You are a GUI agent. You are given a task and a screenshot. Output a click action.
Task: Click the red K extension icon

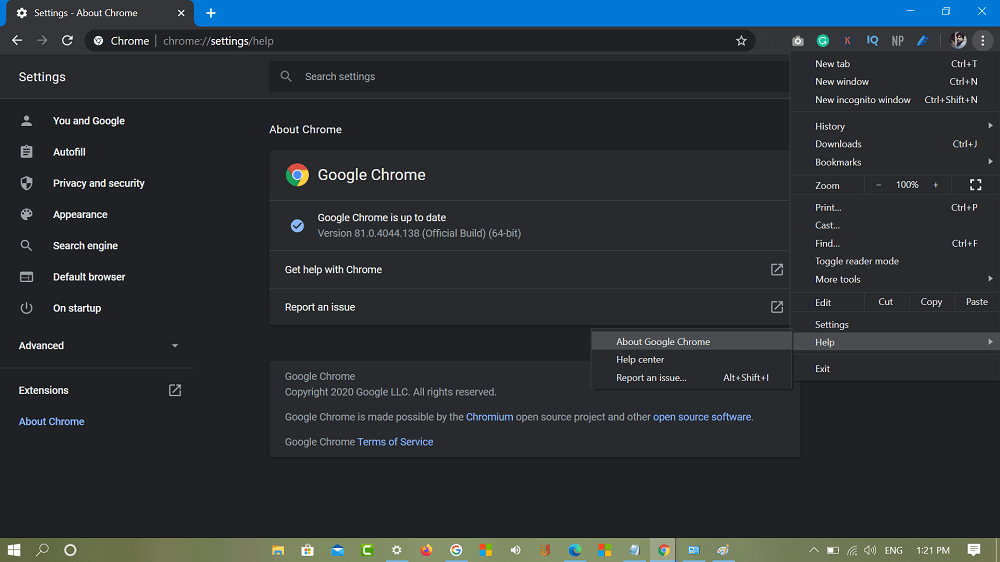pyautogui.click(x=847, y=41)
